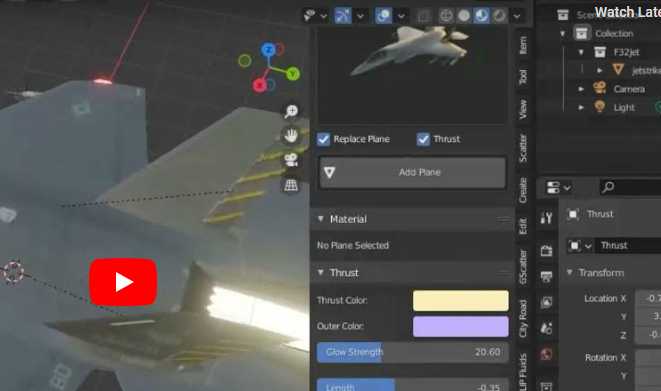
Task: Expand the Light item in outliner
Action: click(581, 107)
